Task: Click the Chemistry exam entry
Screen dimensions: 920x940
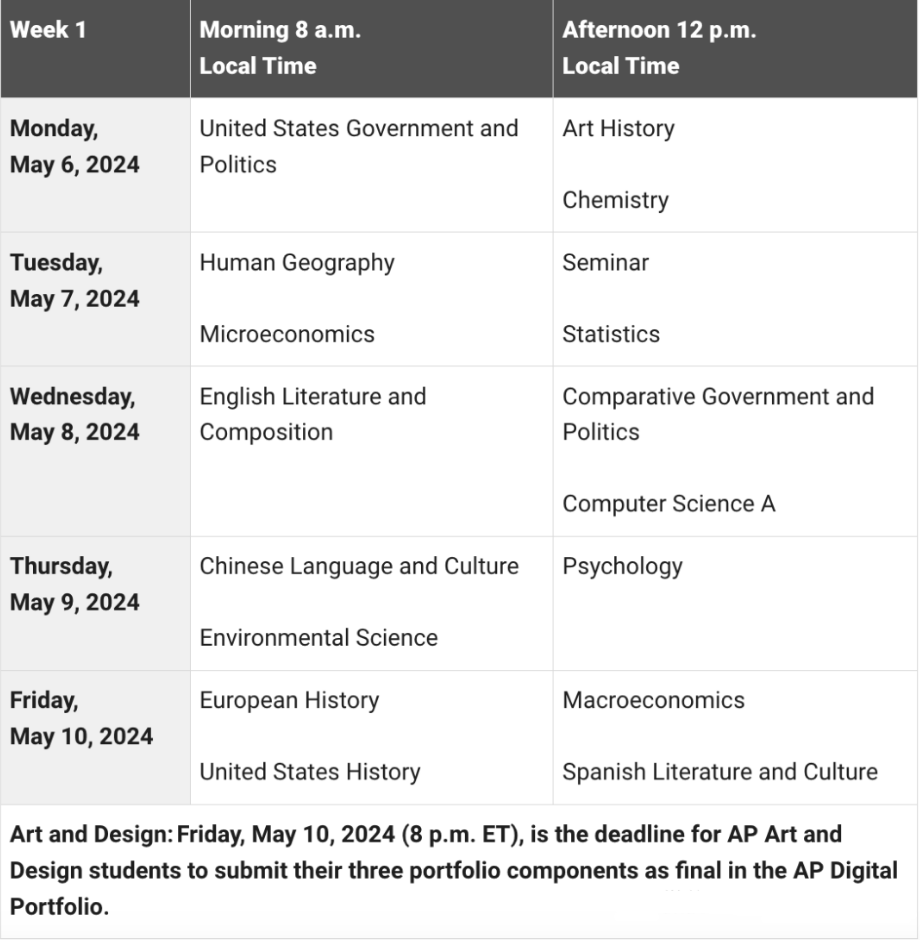Action: coord(615,200)
